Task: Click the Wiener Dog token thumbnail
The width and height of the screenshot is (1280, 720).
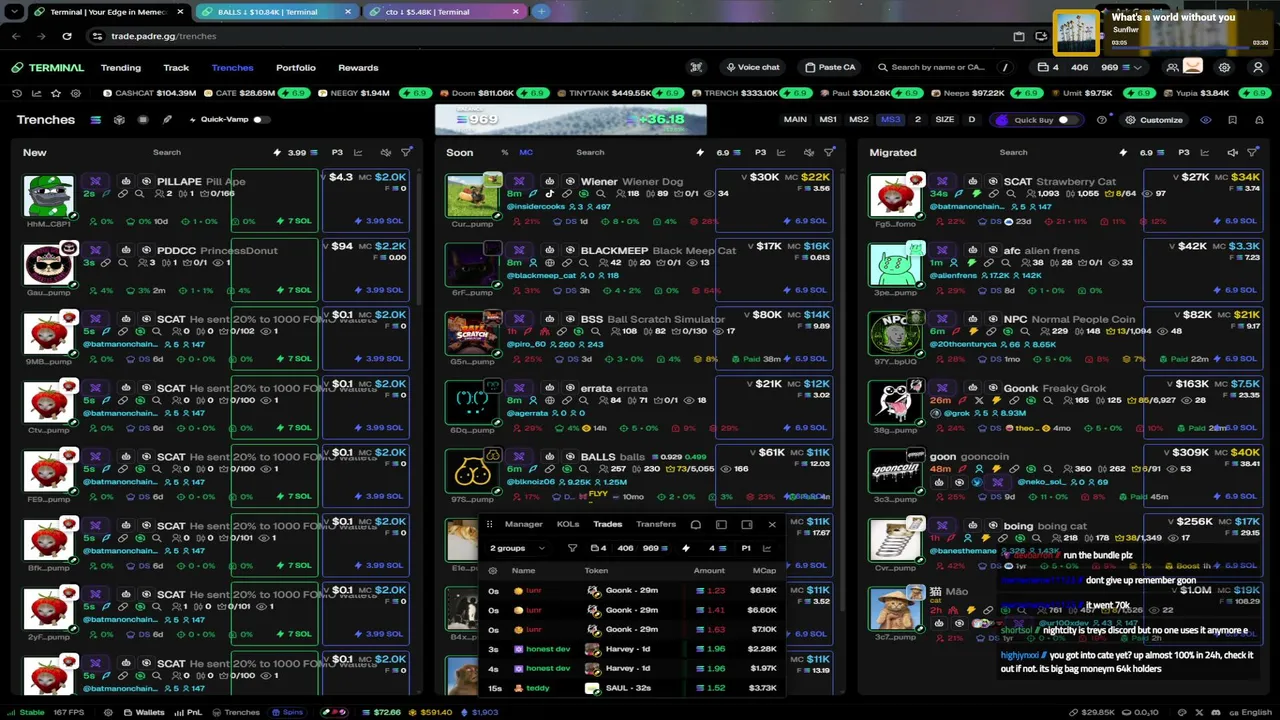Action: (473, 196)
